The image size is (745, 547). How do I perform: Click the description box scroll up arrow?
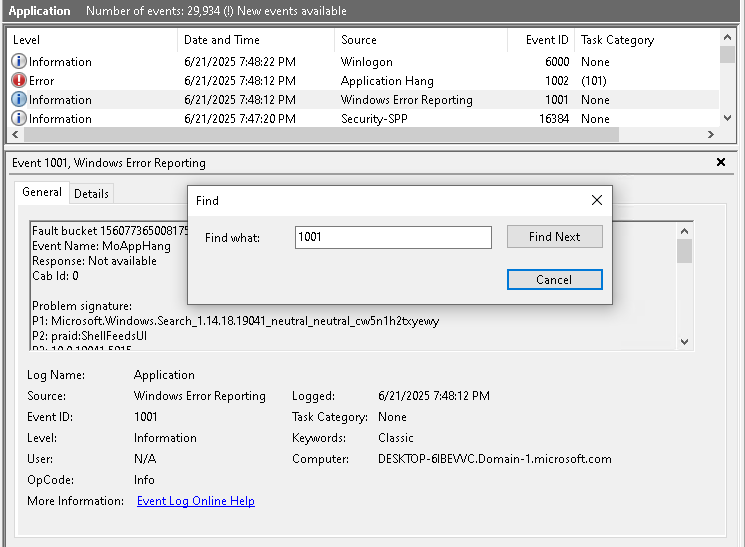(684, 231)
